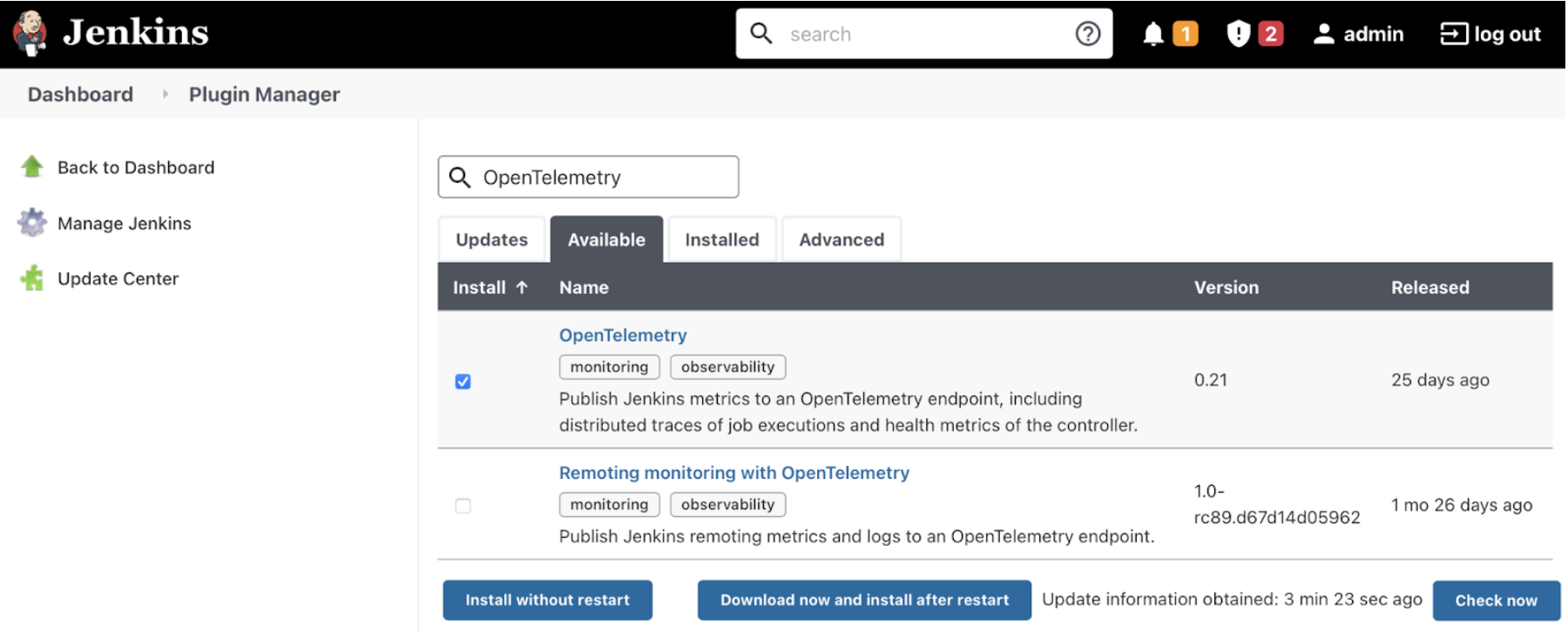Open the notifications bell icon
This screenshot has height=632, width=1568.
tap(1153, 34)
